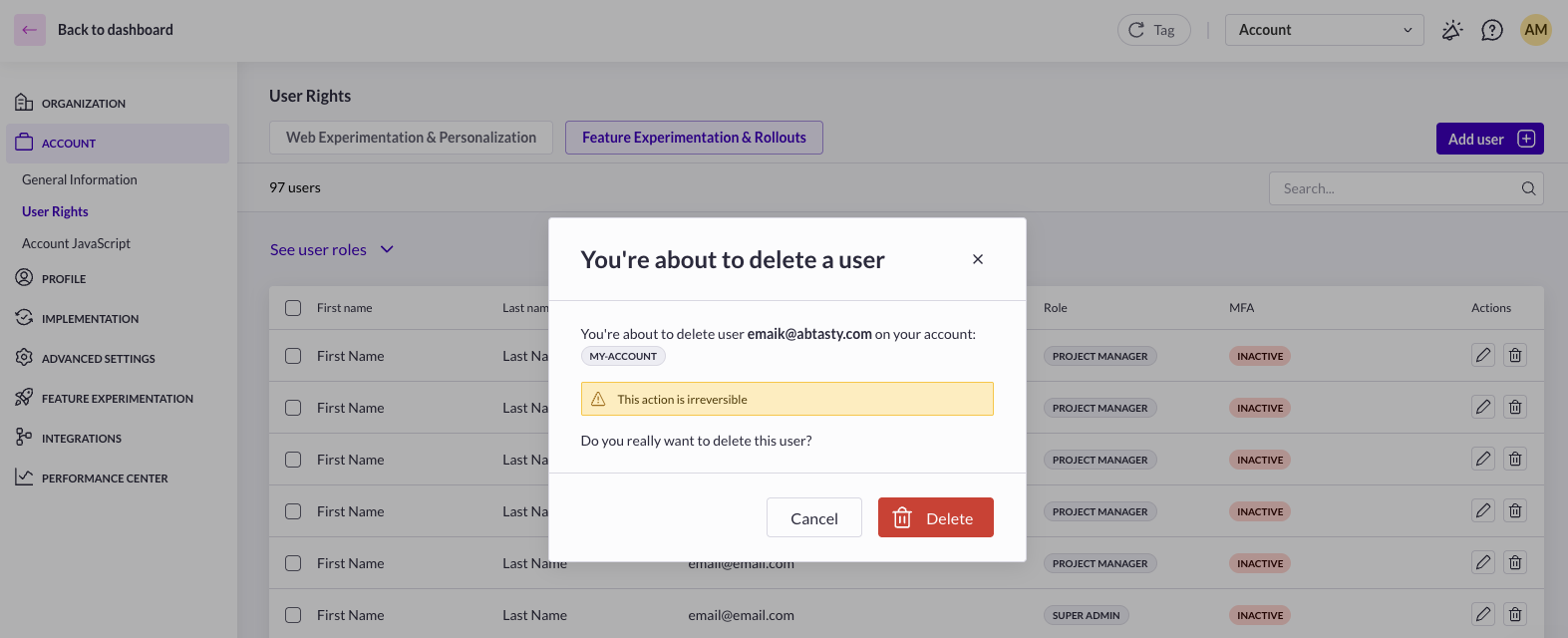Open the help question mark icon

(1491, 30)
